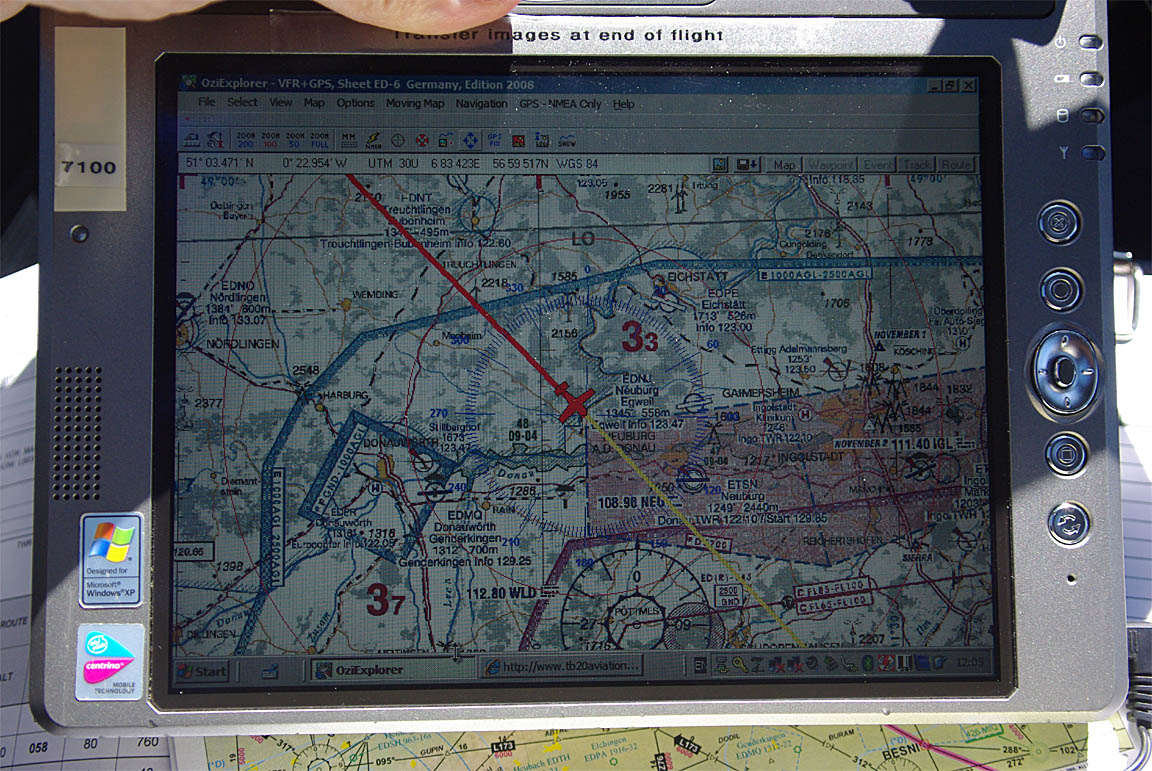Click the second toolbar icon beside load map
This screenshot has width=1152, height=771.
pyautogui.click(x=215, y=139)
